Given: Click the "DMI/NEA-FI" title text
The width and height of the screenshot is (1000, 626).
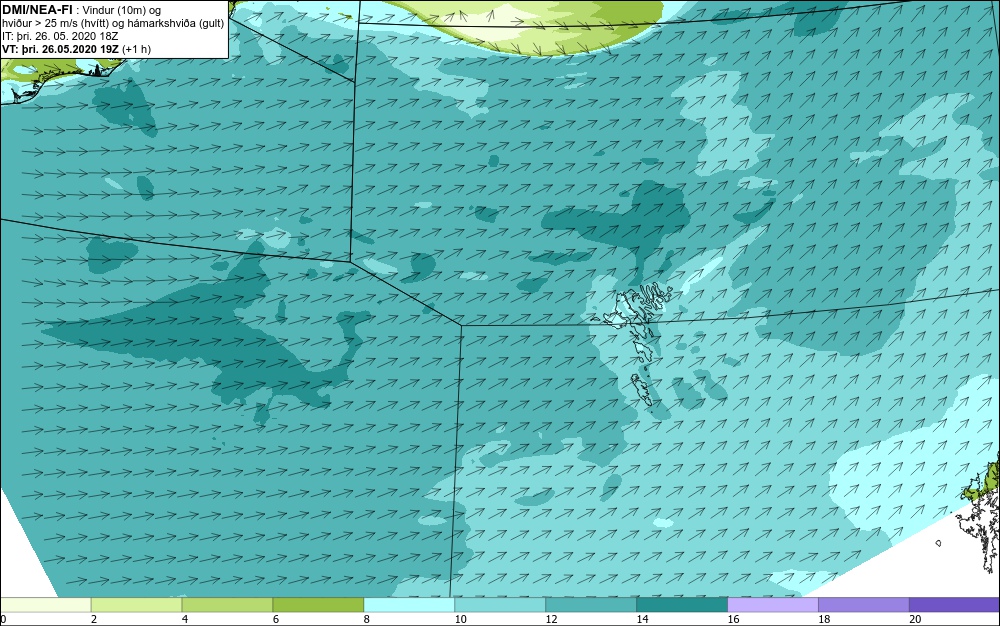Looking at the screenshot, I should point(36,10).
